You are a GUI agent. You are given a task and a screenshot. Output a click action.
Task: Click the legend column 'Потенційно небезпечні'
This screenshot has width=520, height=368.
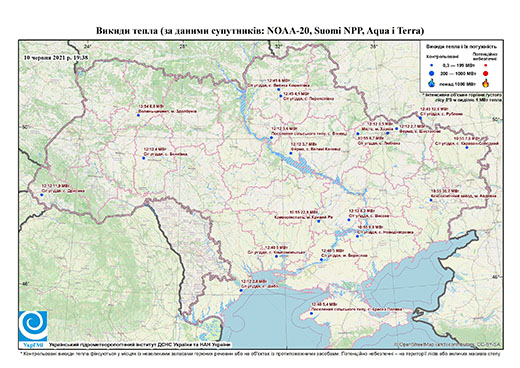click(x=485, y=56)
